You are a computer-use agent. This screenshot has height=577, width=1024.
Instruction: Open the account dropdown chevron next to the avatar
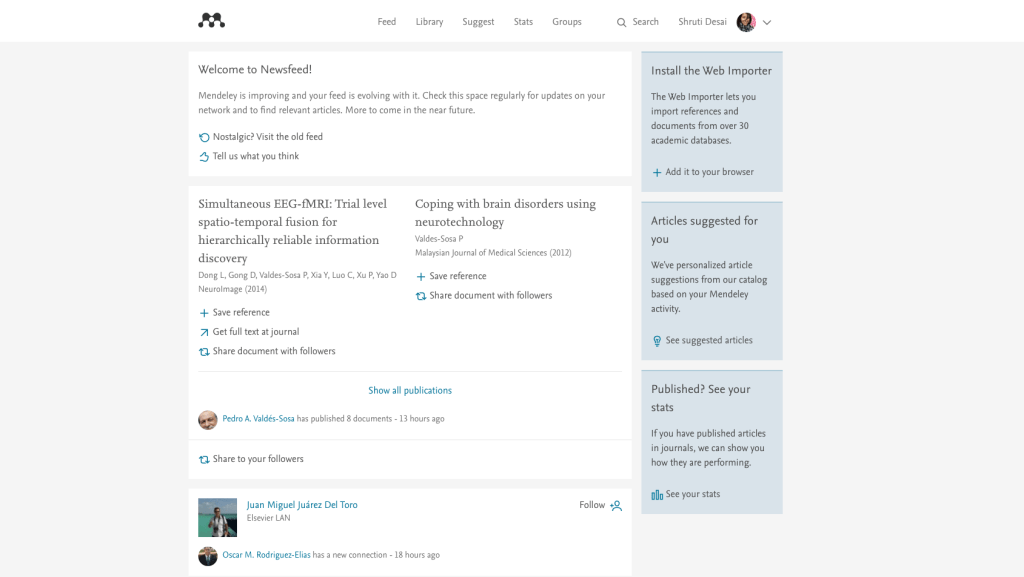(768, 21)
